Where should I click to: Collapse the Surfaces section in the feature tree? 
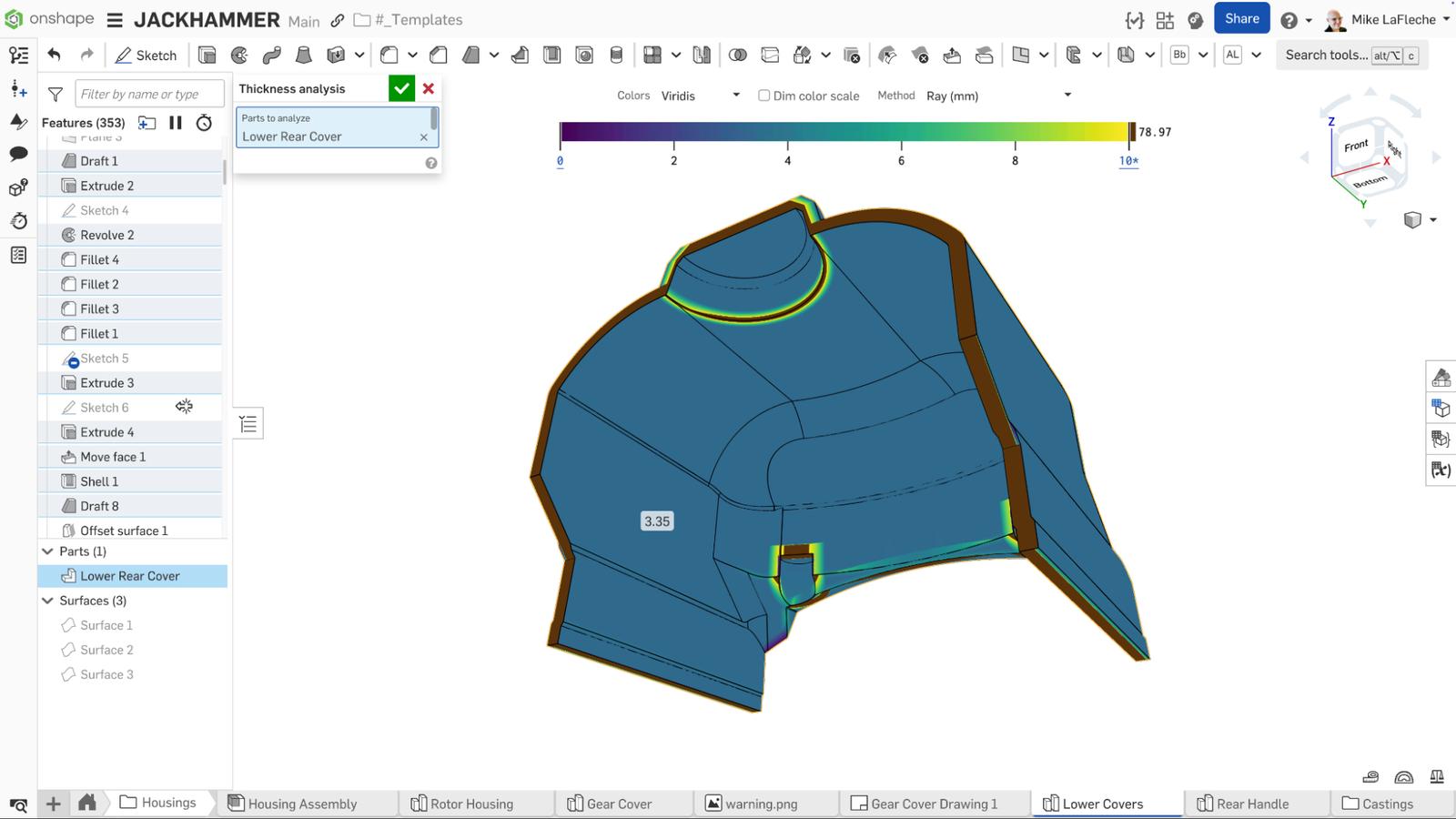[x=47, y=601]
